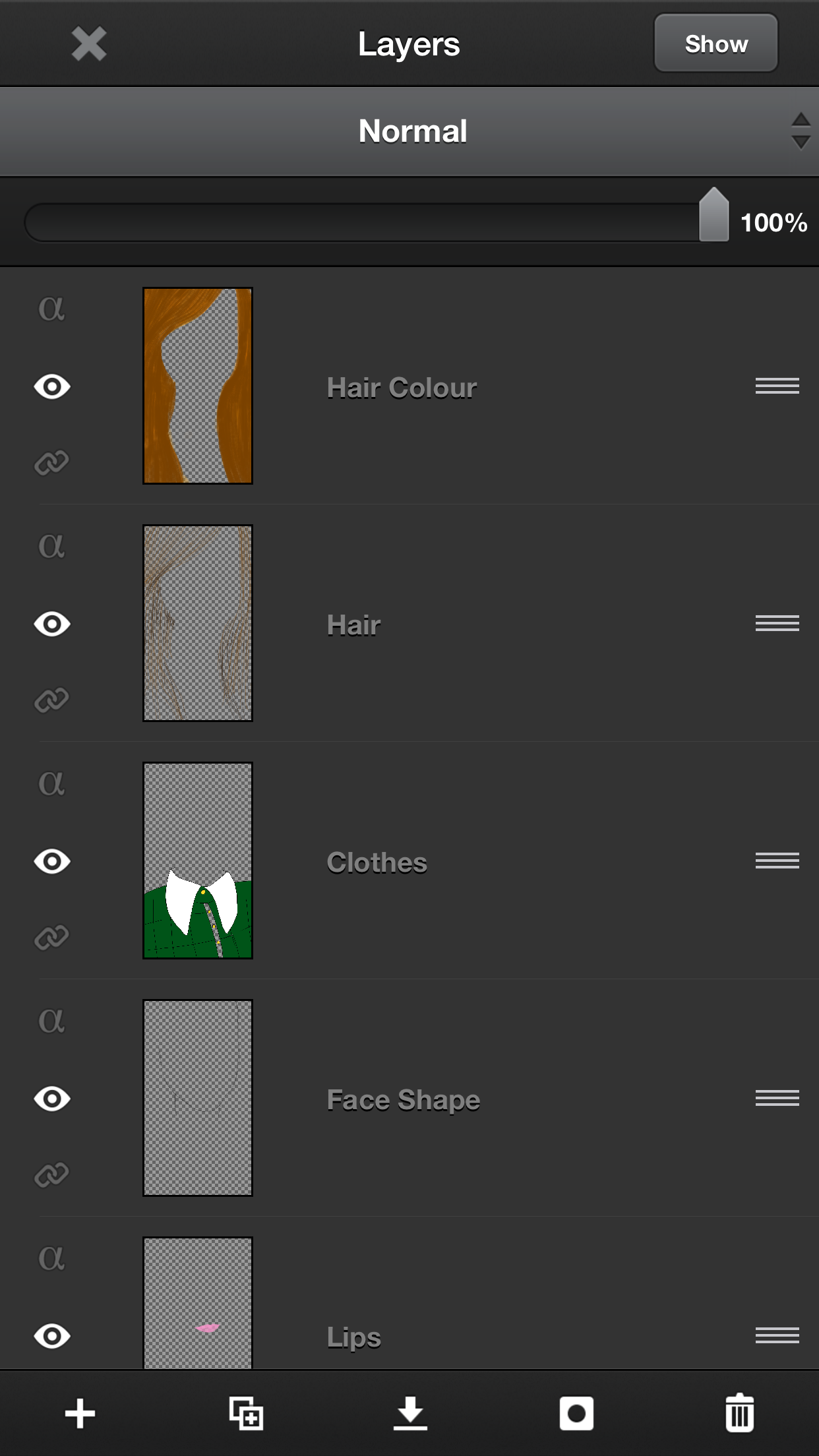Tap the layer mask icon
This screenshot has height=1456, width=819.
(576, 1414)
